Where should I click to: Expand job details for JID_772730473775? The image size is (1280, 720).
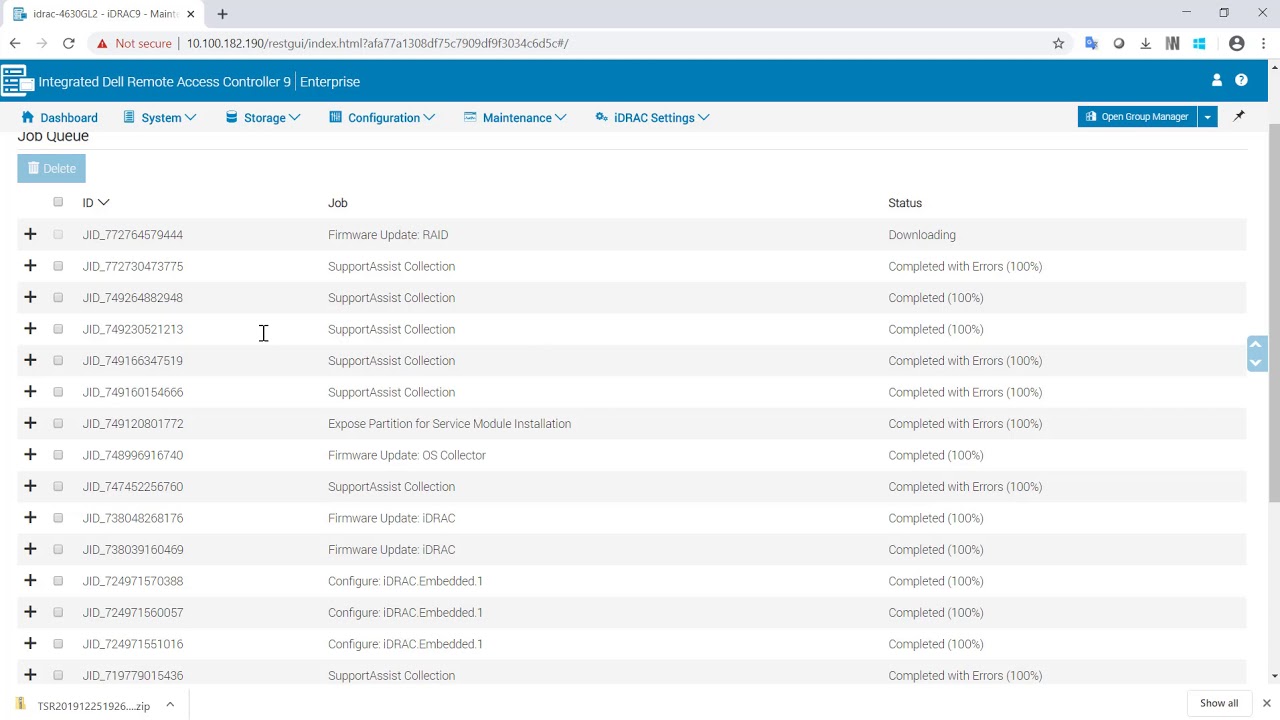coord(30,266)
